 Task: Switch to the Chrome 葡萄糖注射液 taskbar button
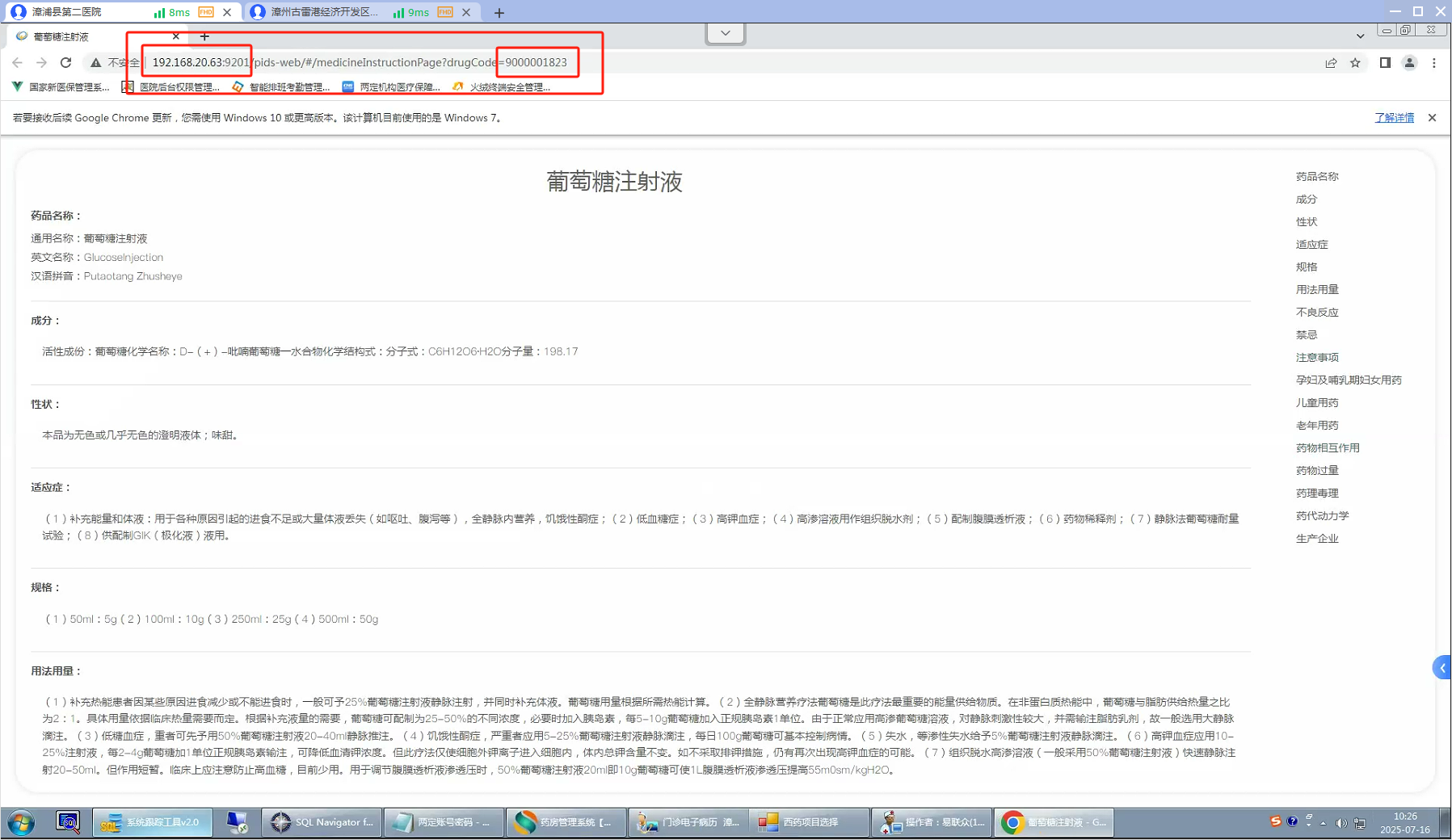tap(1054, 822)
